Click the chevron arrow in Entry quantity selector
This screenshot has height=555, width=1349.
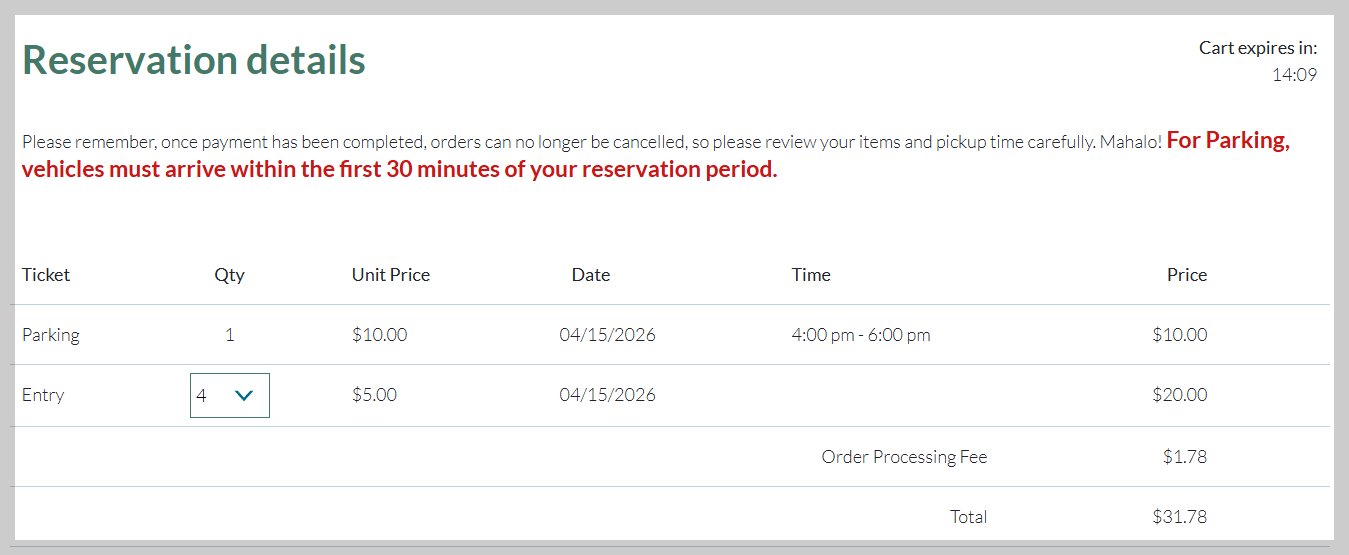(x=243, y=396)
